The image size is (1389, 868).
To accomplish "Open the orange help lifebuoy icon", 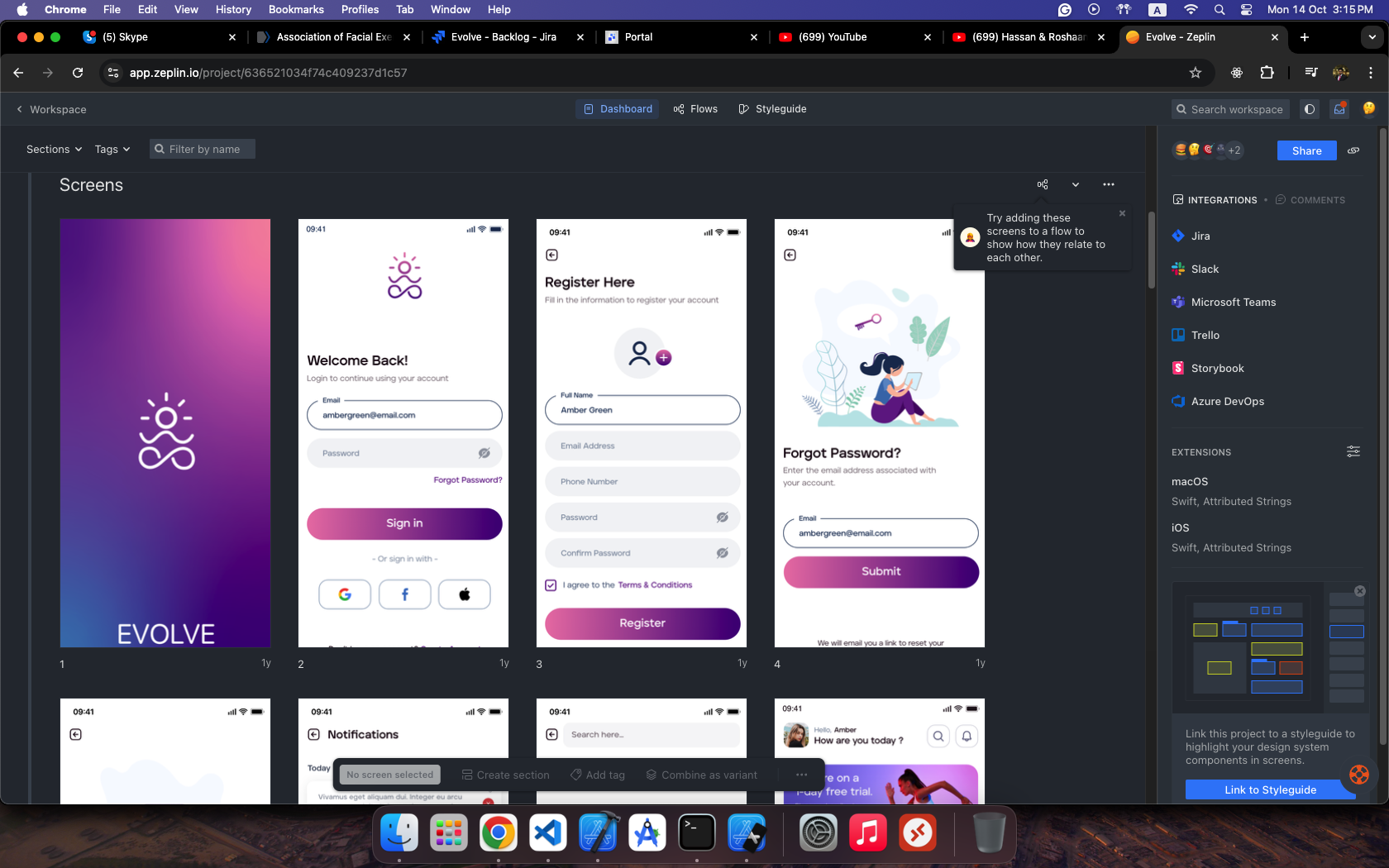I will (x=1359, y=775).
